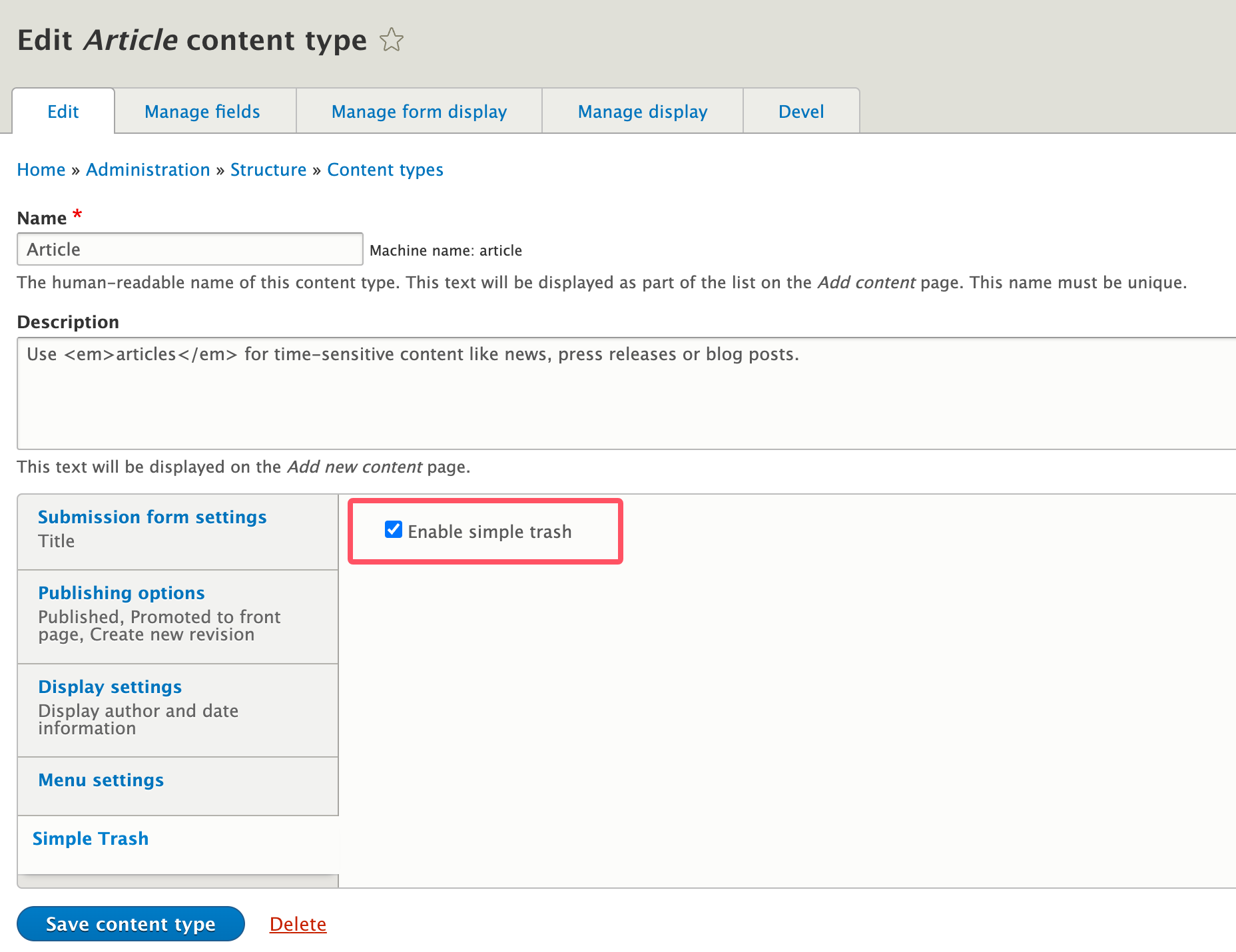
Task: Enable simple trash checkbox
Action: point(393,529)
